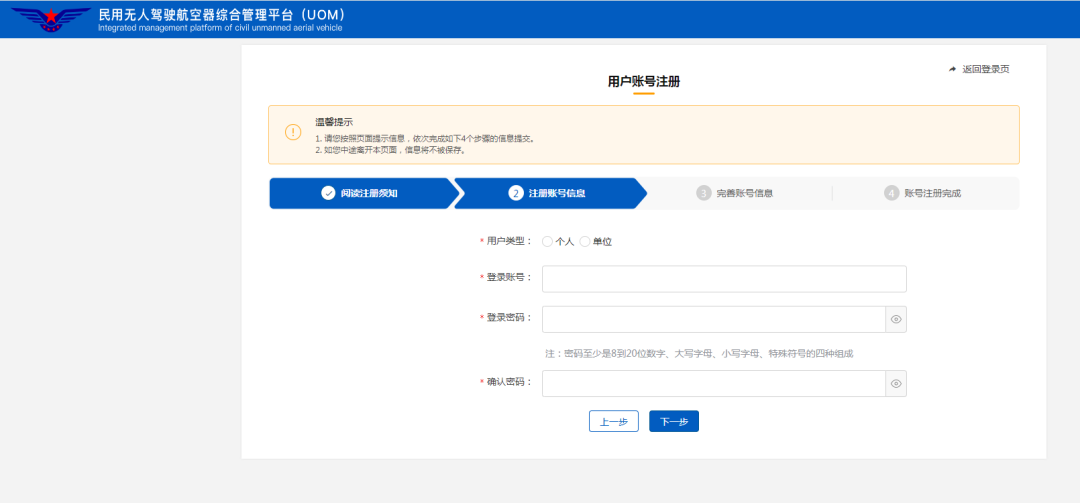Focus the 确认密码 input field
Viewport: 1080px width, 503px height.
pos(714,384)
